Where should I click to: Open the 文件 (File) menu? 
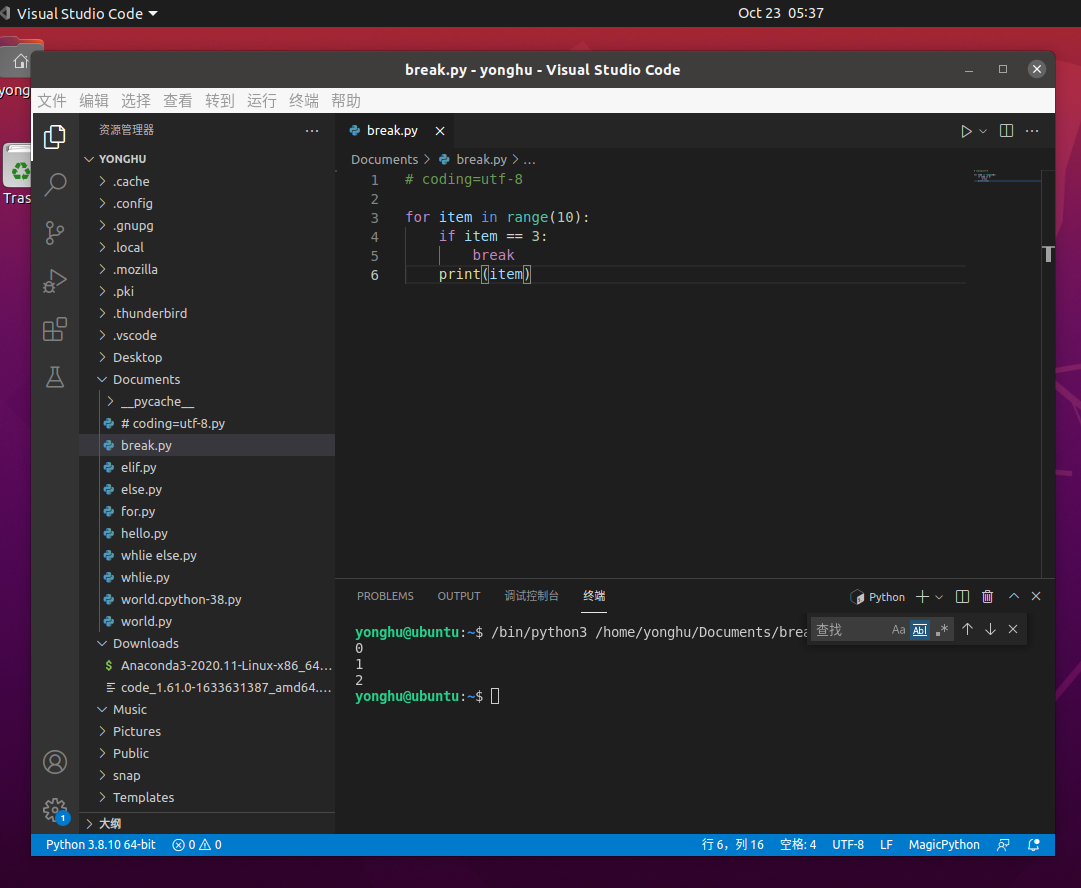(52, 101)
